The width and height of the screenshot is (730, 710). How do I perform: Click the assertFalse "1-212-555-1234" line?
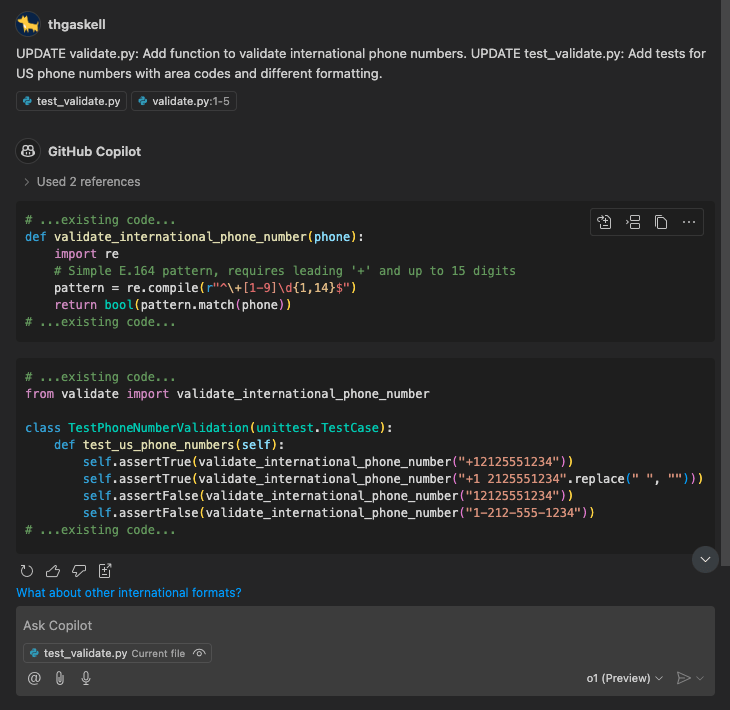(339, 513)
